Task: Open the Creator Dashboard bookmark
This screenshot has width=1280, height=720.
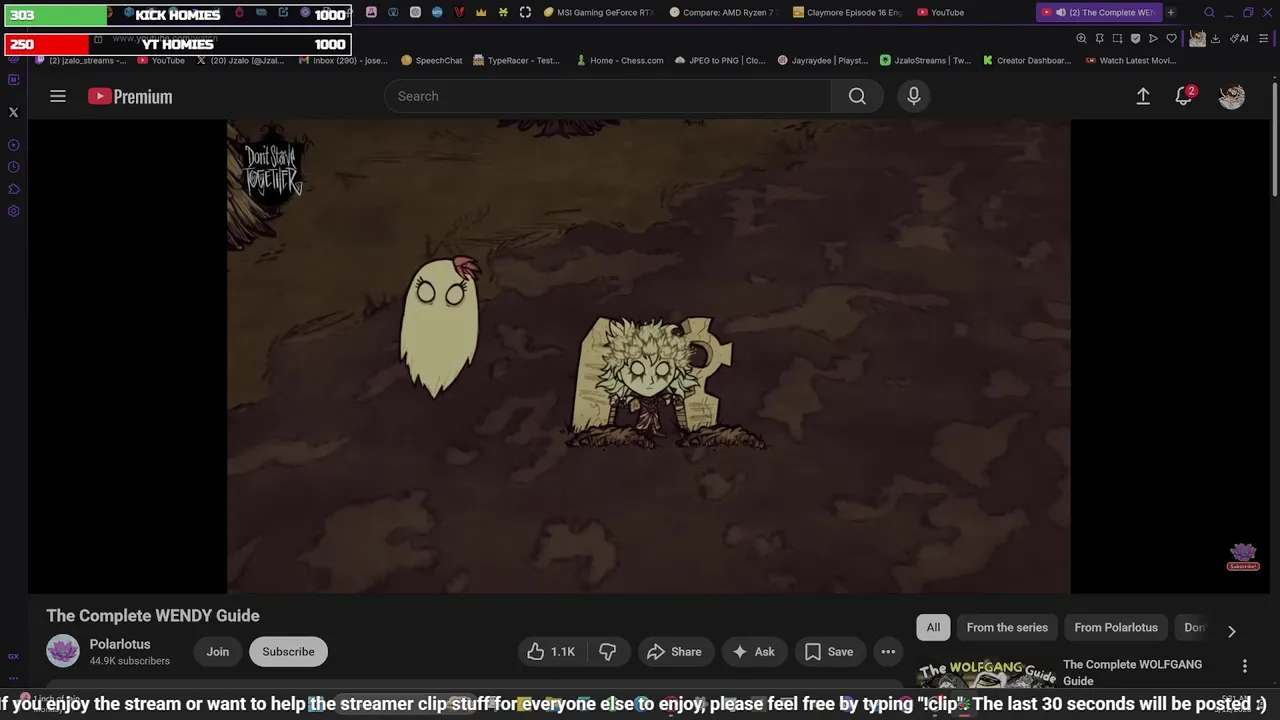Action: coord(1027,60)
